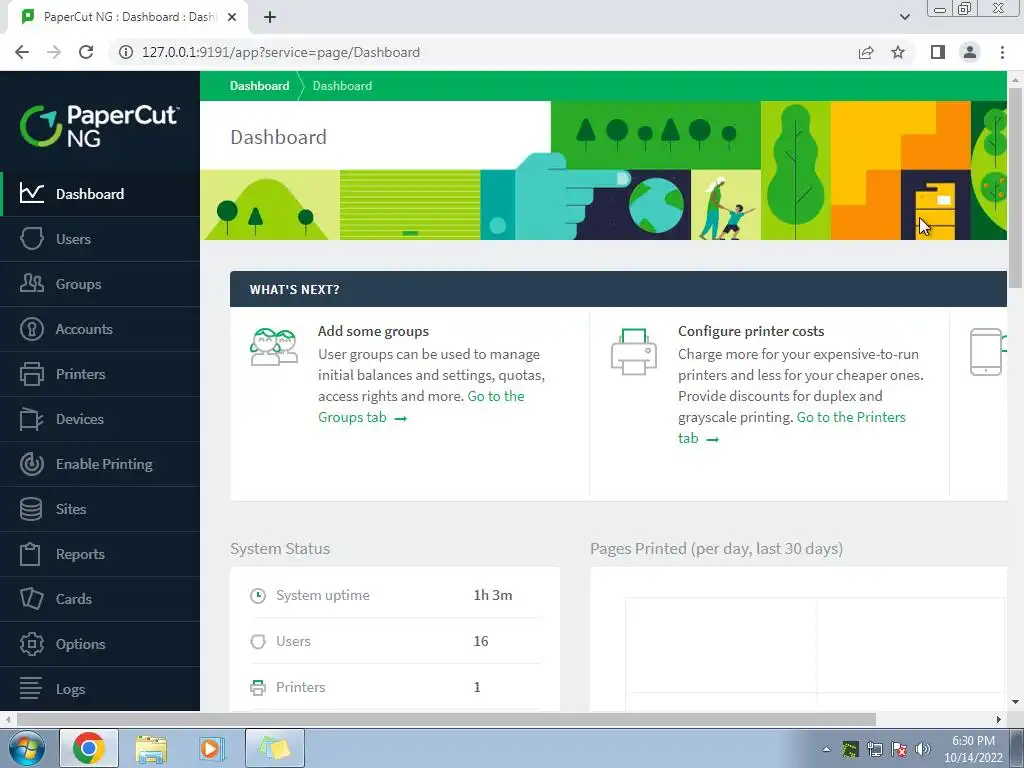Select Printers in the sidebar

pos(100,374)
